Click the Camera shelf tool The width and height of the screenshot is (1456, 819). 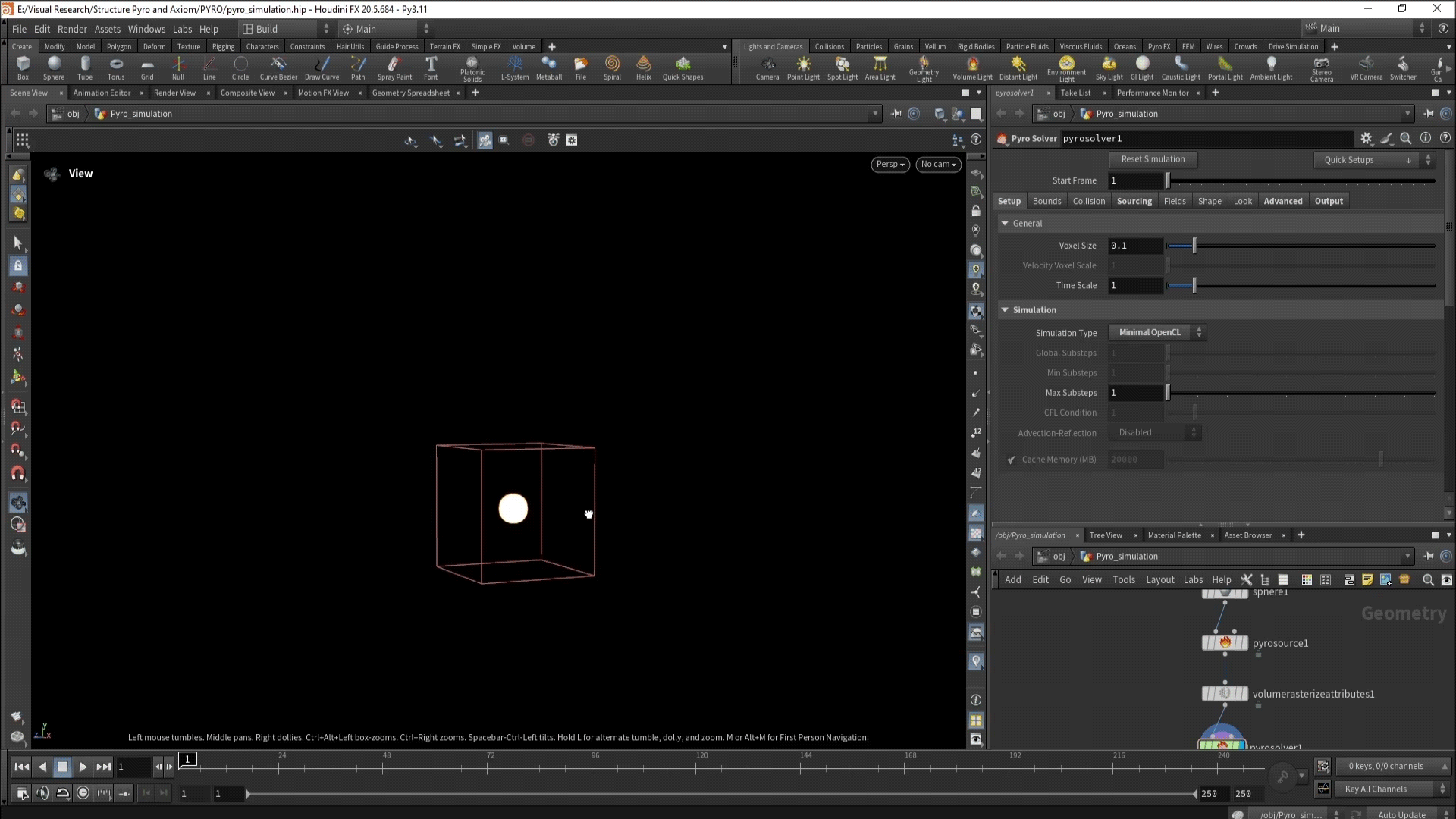(767, 67)
